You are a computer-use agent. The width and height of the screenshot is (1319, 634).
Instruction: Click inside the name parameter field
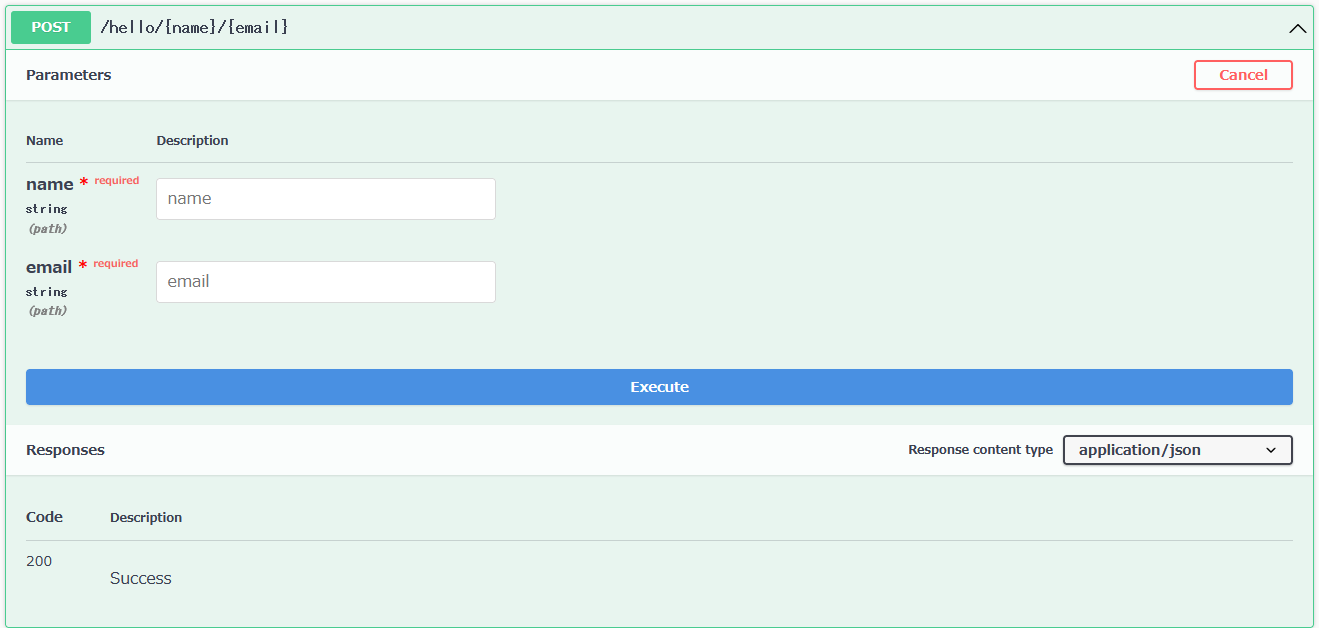coord(325,198)
